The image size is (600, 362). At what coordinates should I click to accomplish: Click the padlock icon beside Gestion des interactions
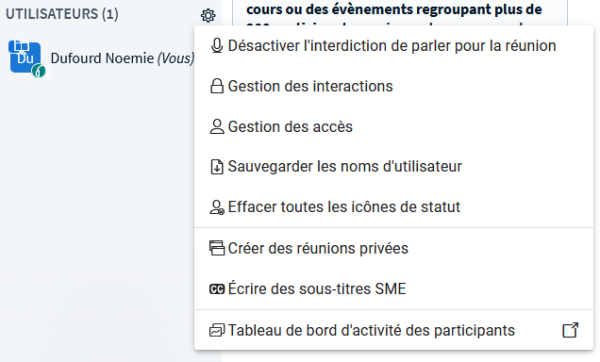coord(217,86)
